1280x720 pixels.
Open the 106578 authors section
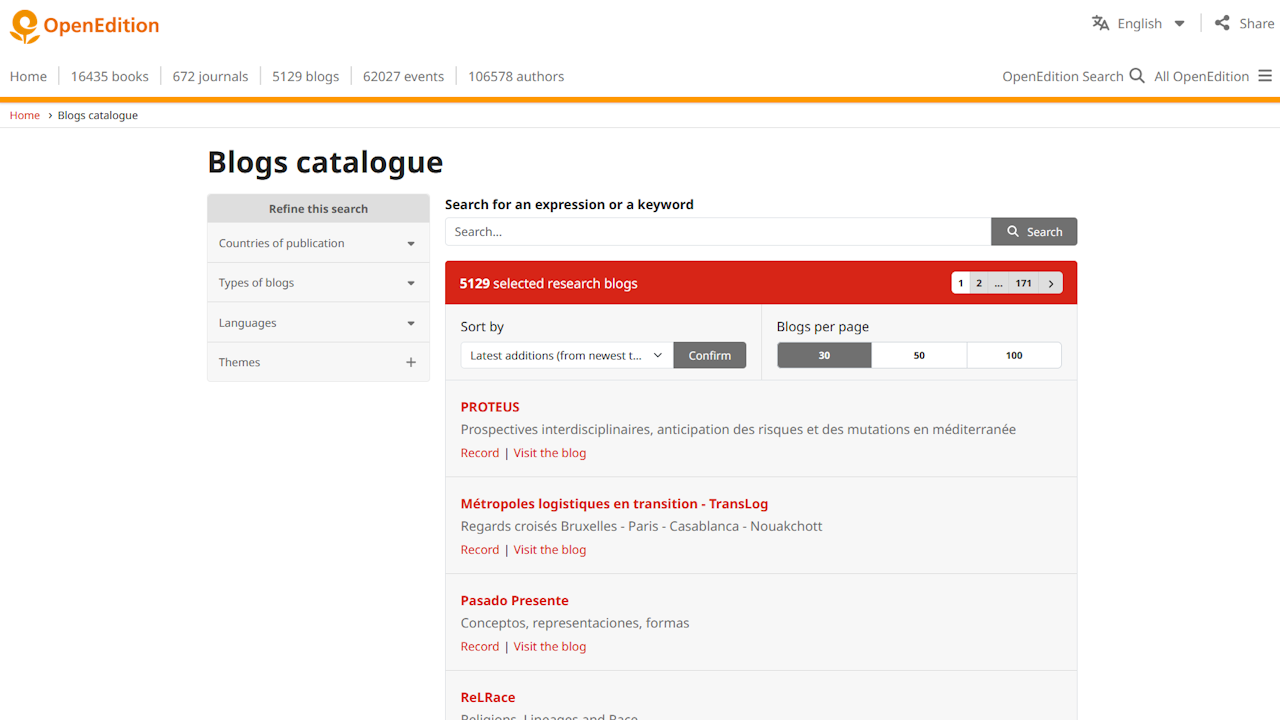(x=516, y=76)
